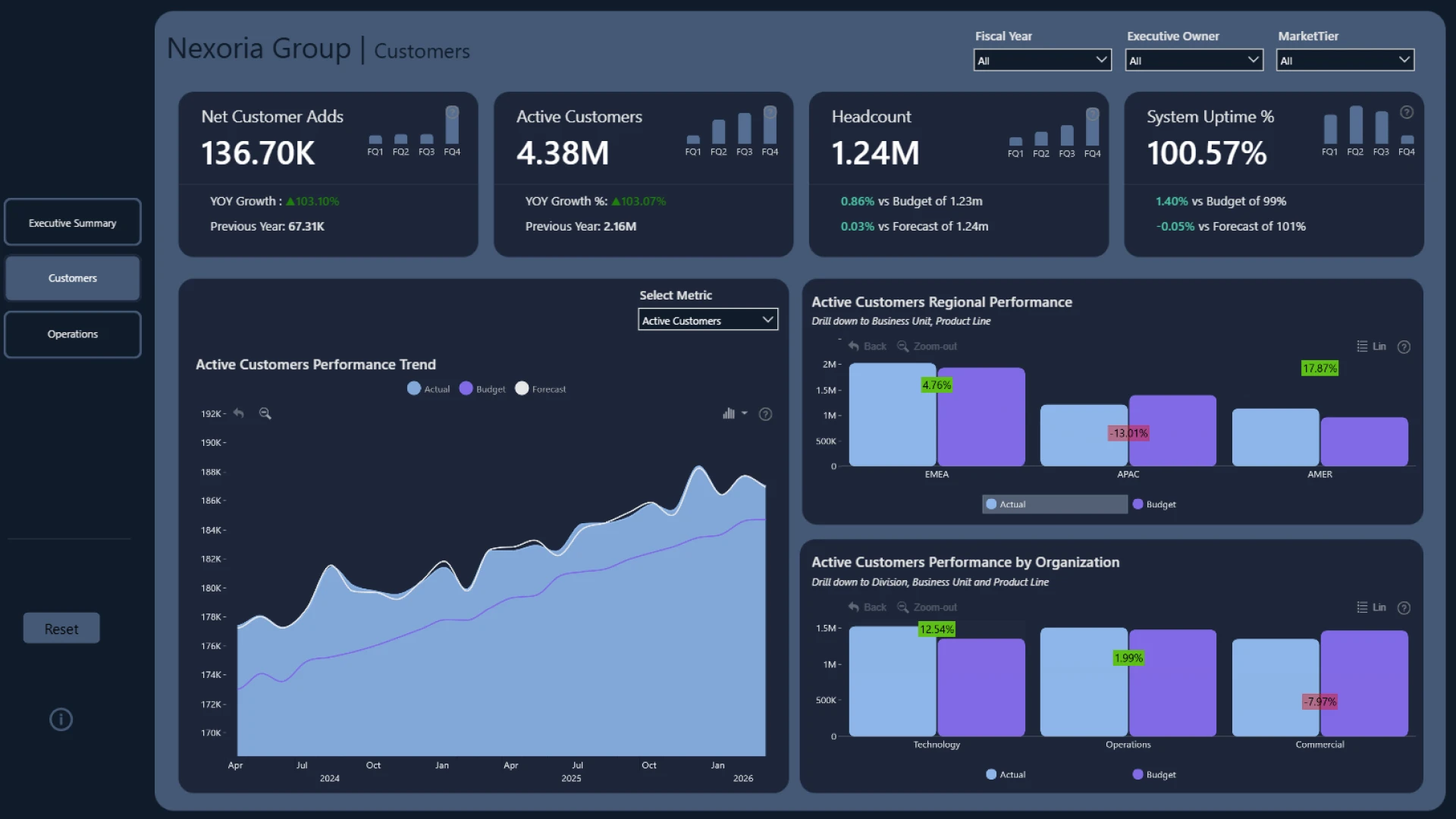Click zoom-out magnifier in Performance Trend chart
The height and width of the screenshot is (819, 1456).
(265, 413)
